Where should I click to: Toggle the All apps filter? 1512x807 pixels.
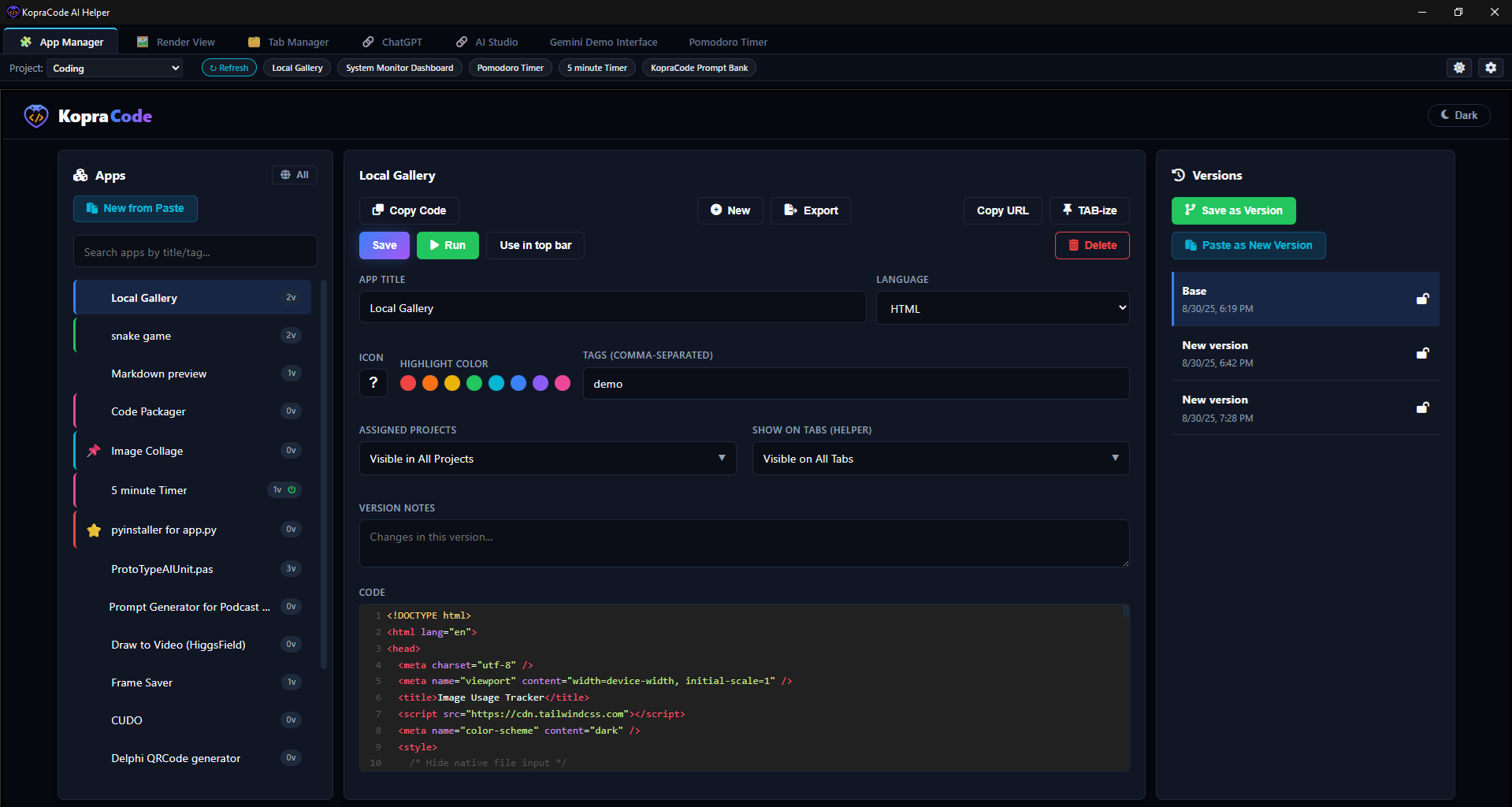click(295, 175)
